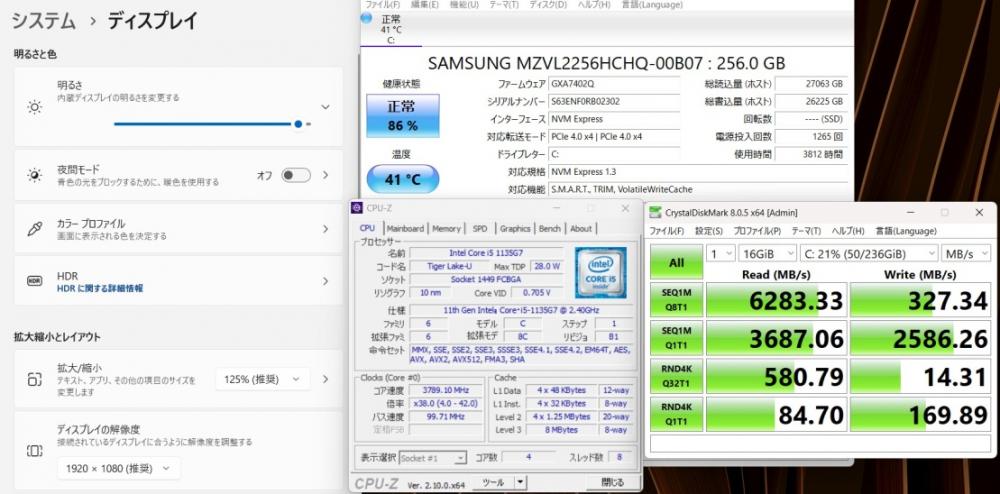Screen dimensions: 1000x494
Task: Open the CPU-Z tools dropdown arrow
Action: pyautogui.click(x=520, y=482)
